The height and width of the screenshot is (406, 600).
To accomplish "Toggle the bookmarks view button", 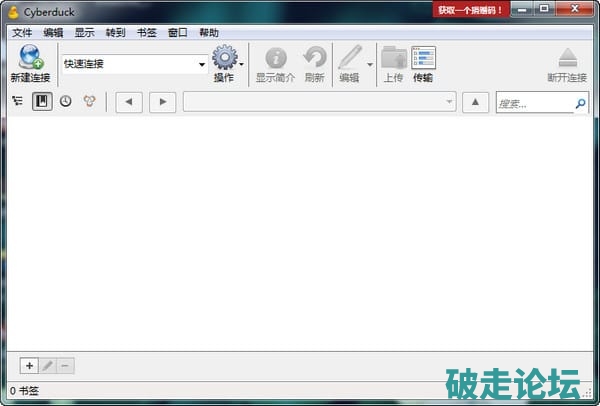I will point(42,102).
